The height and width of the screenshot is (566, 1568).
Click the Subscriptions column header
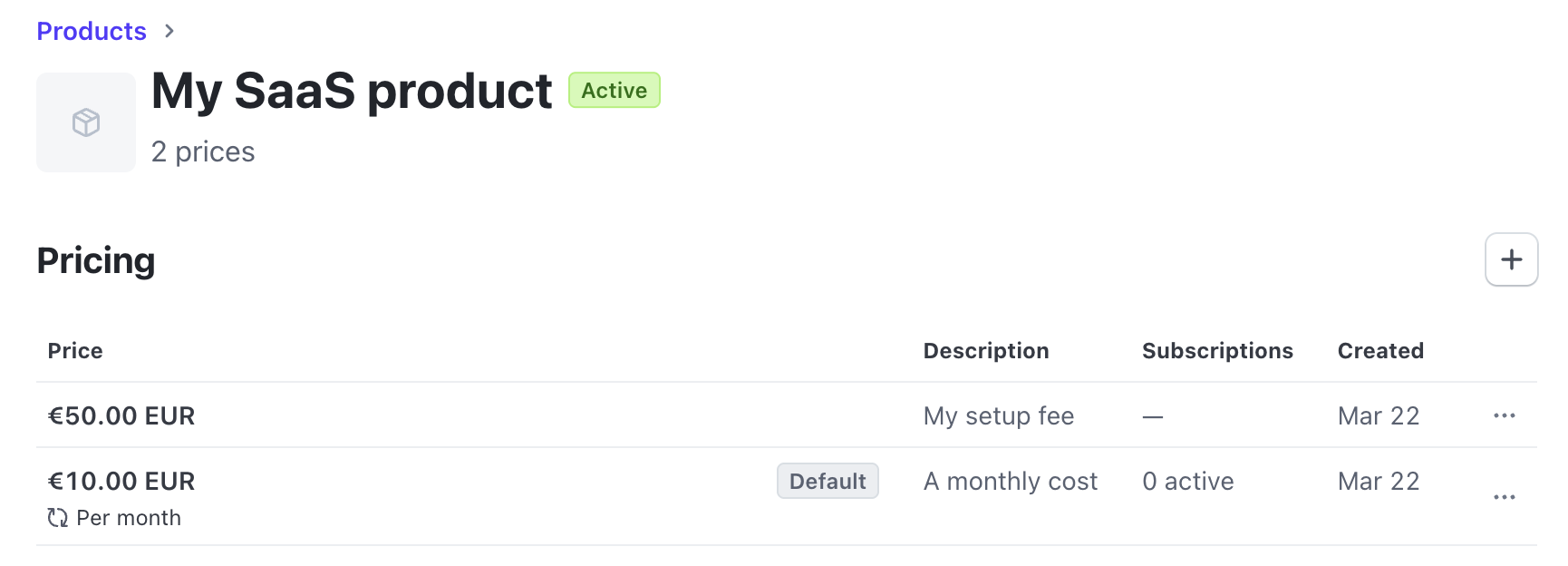pos(1216,351)
